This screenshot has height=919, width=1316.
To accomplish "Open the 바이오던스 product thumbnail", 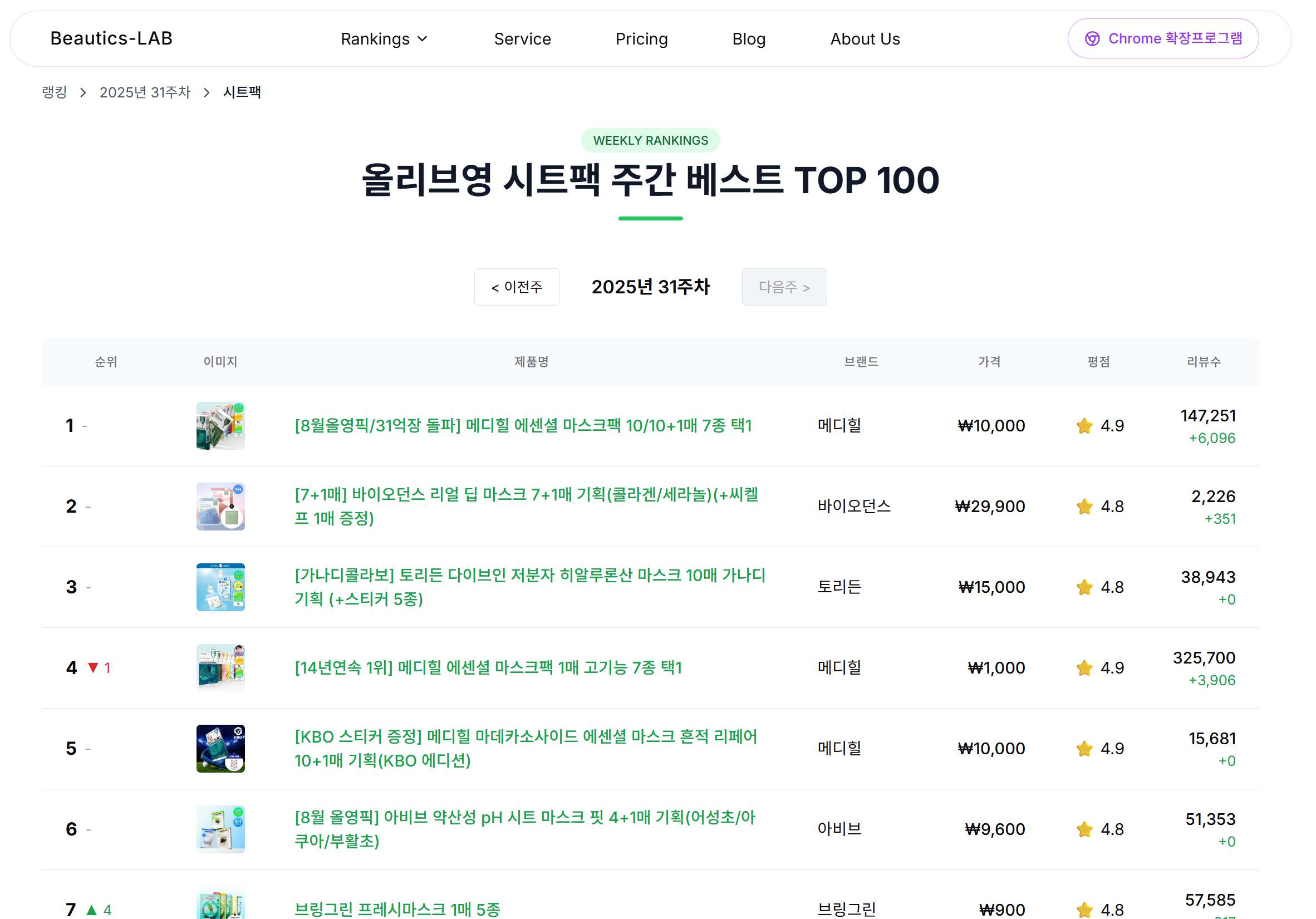I will click(x=220, y=507).
